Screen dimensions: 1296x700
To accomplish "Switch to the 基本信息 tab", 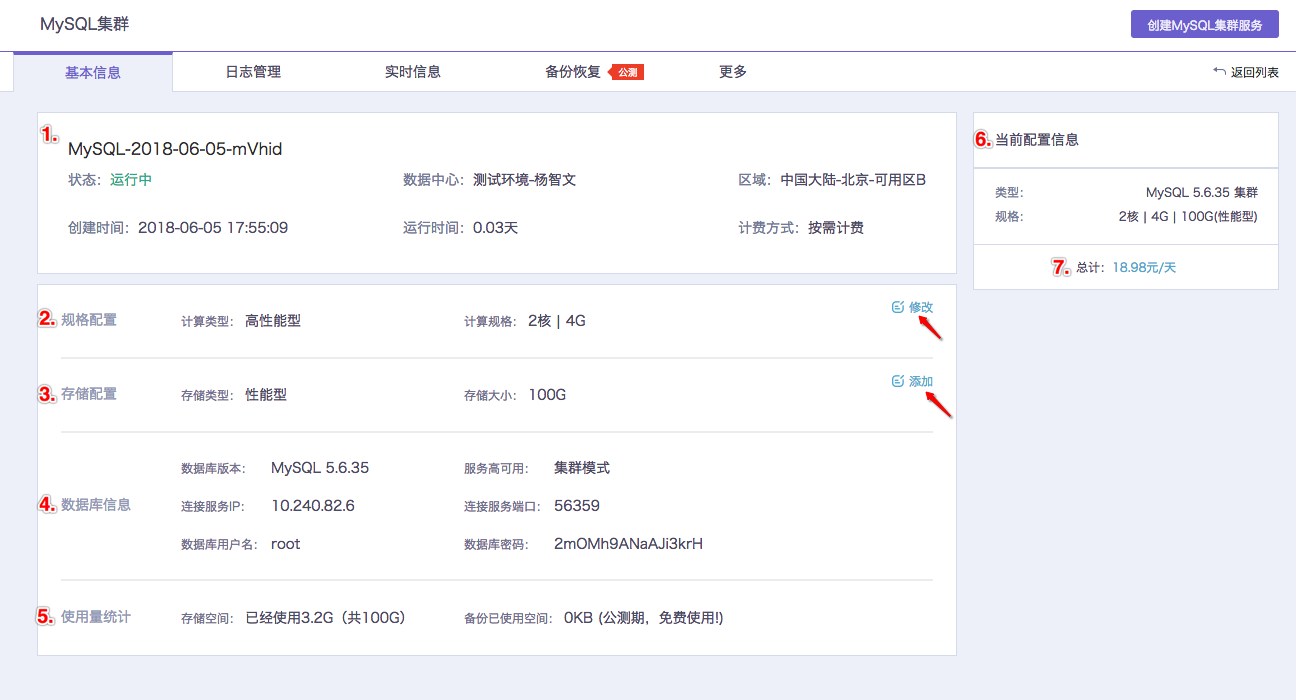I will point(93,72).
